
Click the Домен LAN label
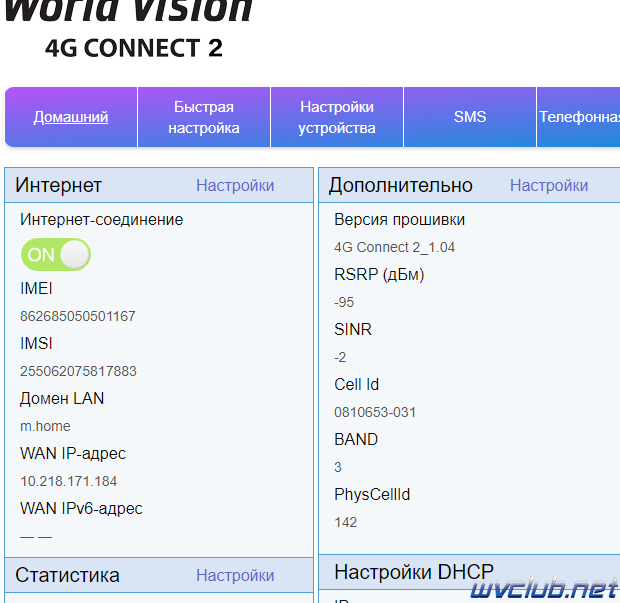click(62, 399)
